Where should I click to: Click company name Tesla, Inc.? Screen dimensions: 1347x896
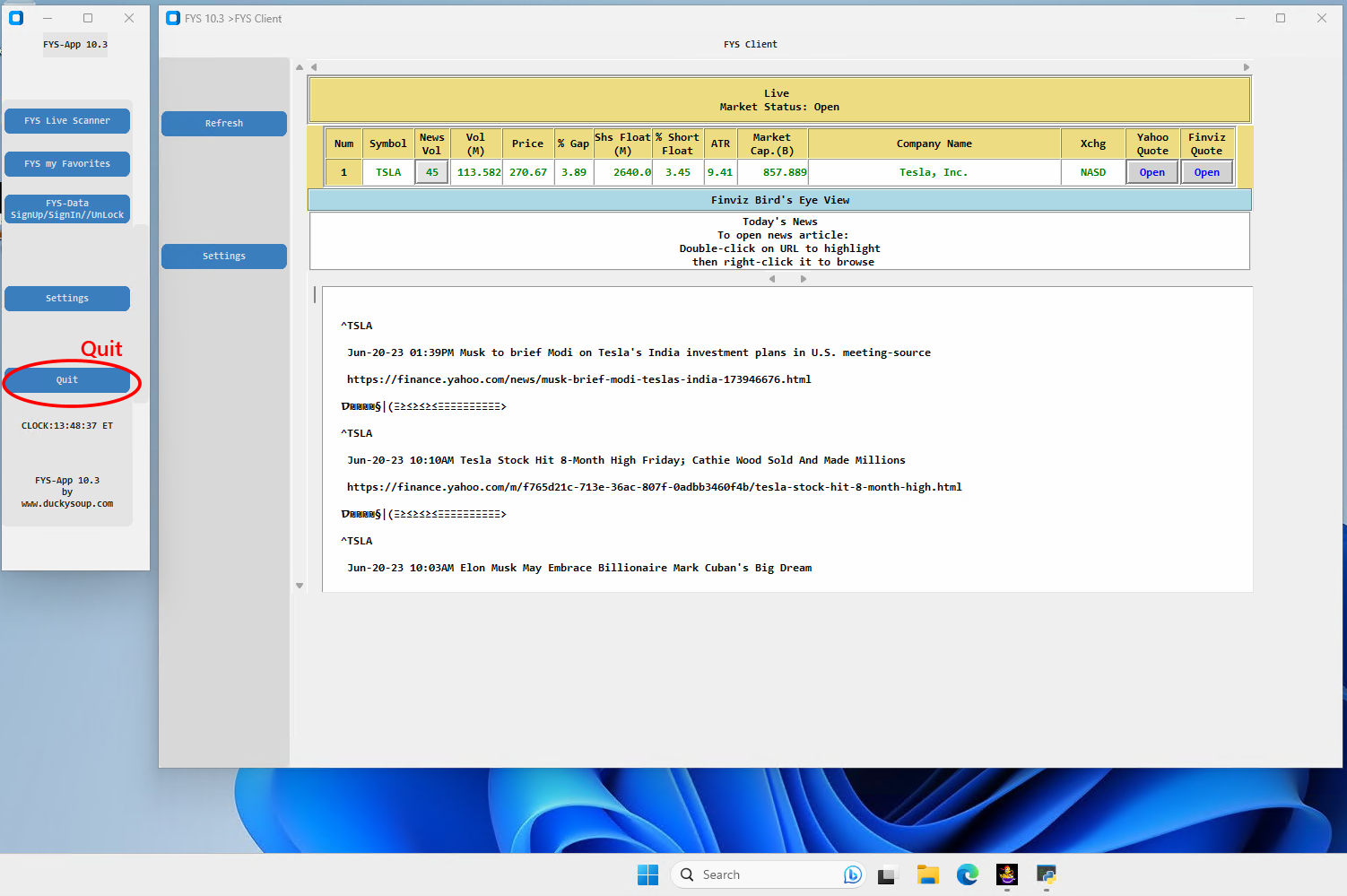click(x=934, y=172)
